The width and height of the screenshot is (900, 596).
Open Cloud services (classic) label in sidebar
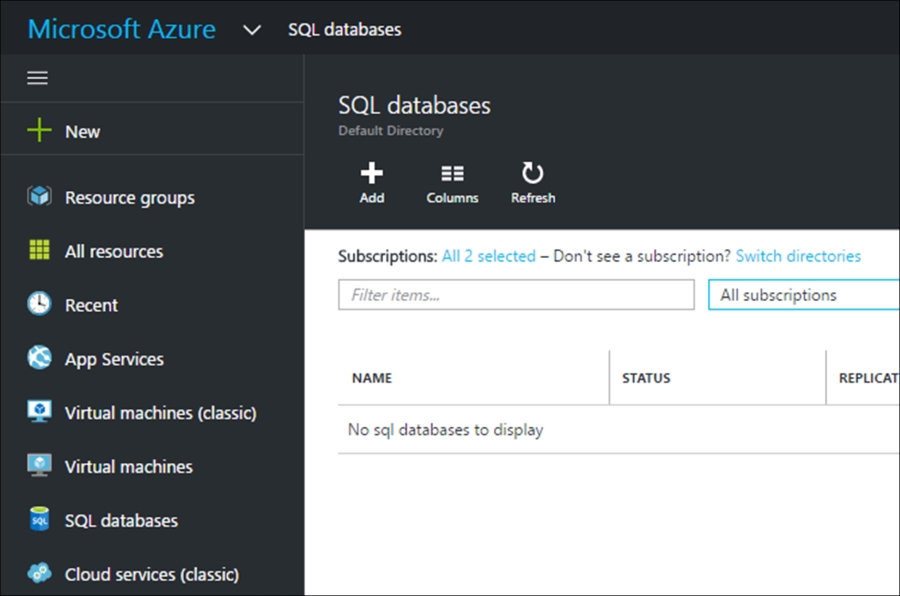(152, 574)
